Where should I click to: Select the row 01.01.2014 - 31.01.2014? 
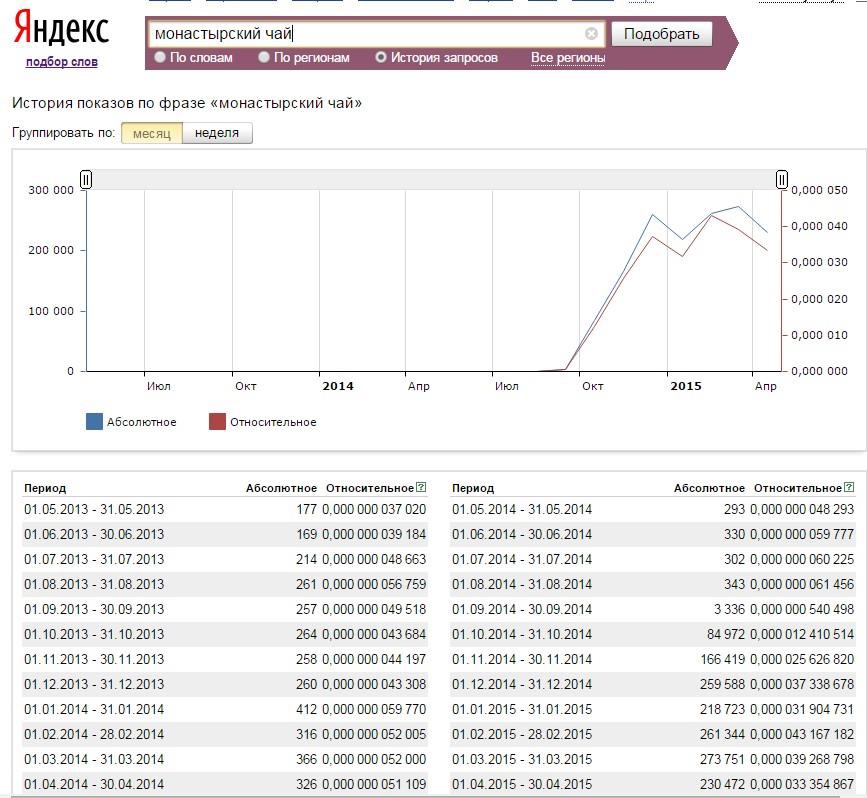click(x=225, y=709)
